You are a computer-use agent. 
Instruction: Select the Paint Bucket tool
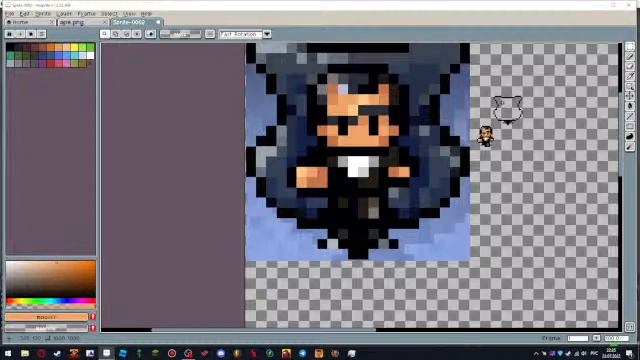pos(630,106)
